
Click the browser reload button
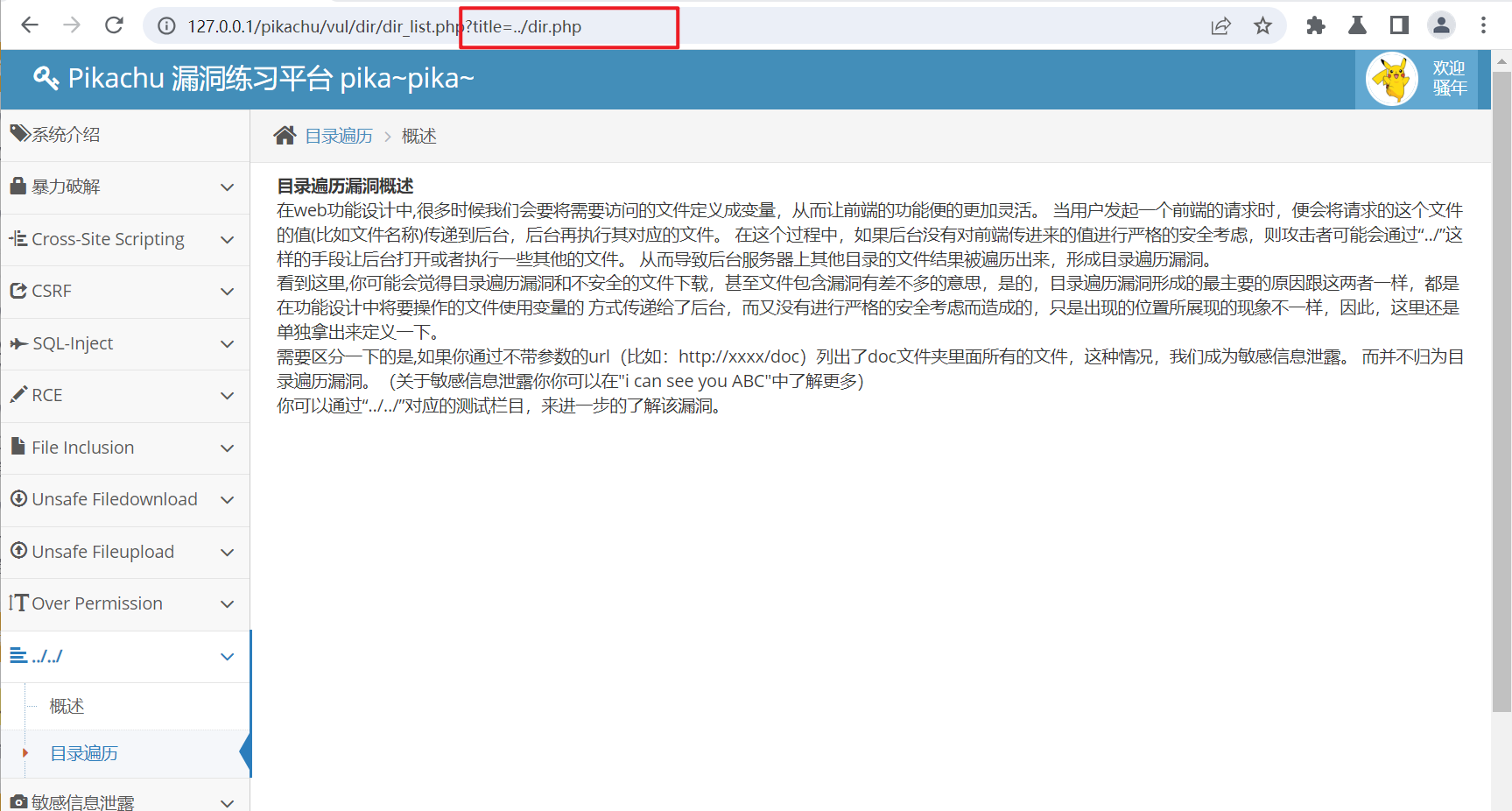(114, 25)
